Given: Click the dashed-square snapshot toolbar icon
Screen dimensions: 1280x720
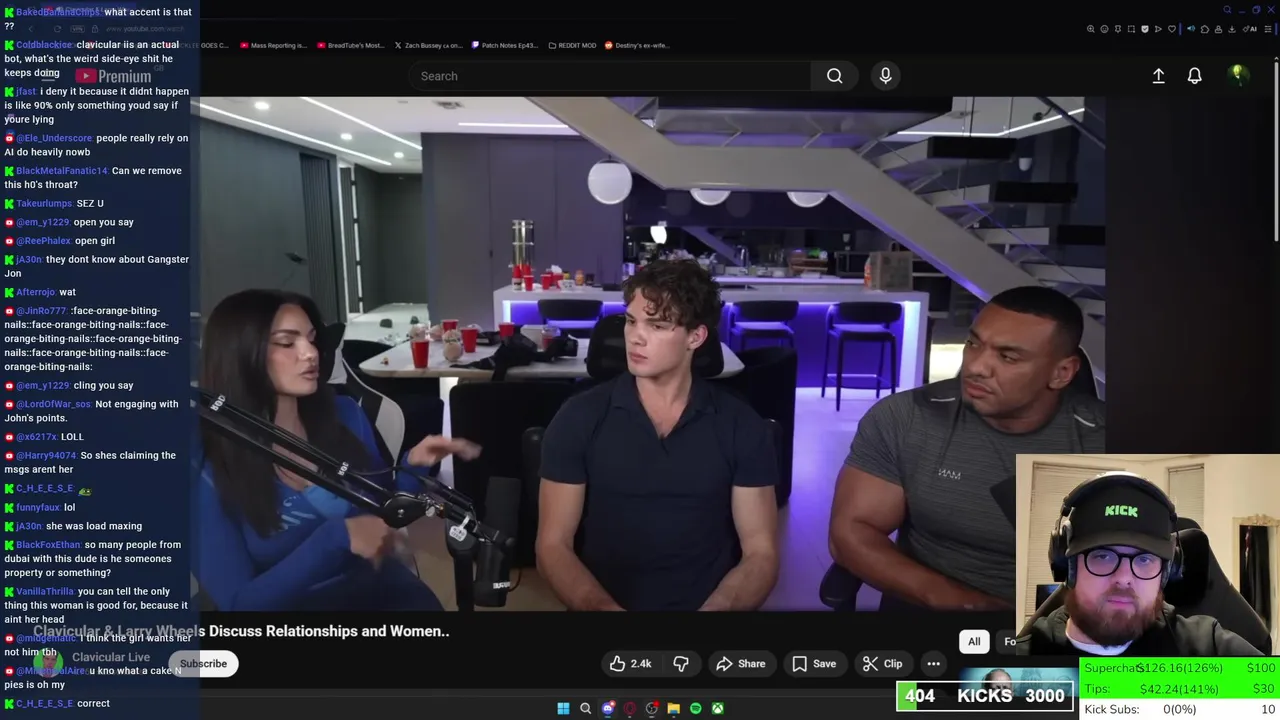Looking at the screenshot, I should point(1131,29).
